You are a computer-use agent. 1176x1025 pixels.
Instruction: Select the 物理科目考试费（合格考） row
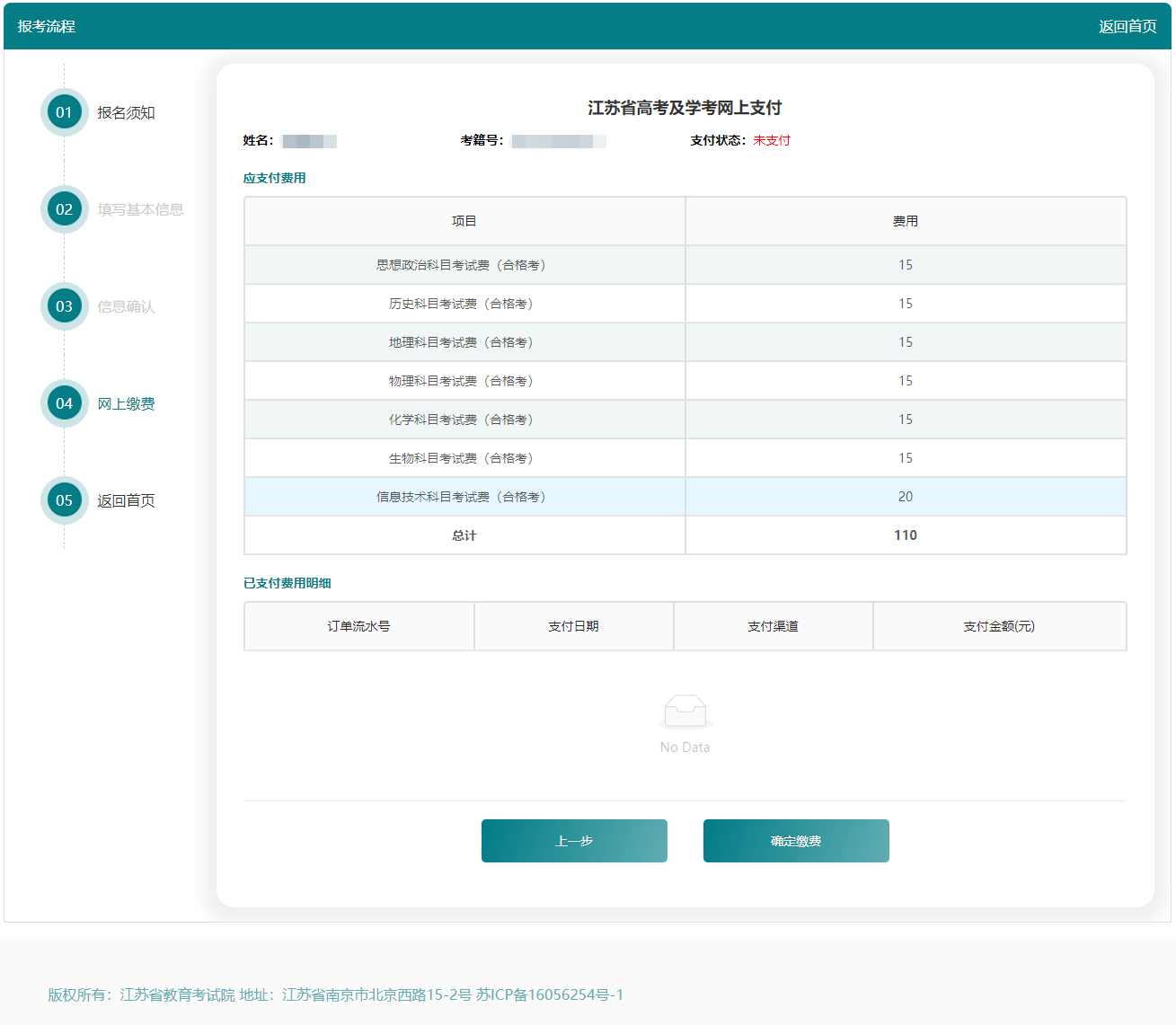tap(685, 381)
